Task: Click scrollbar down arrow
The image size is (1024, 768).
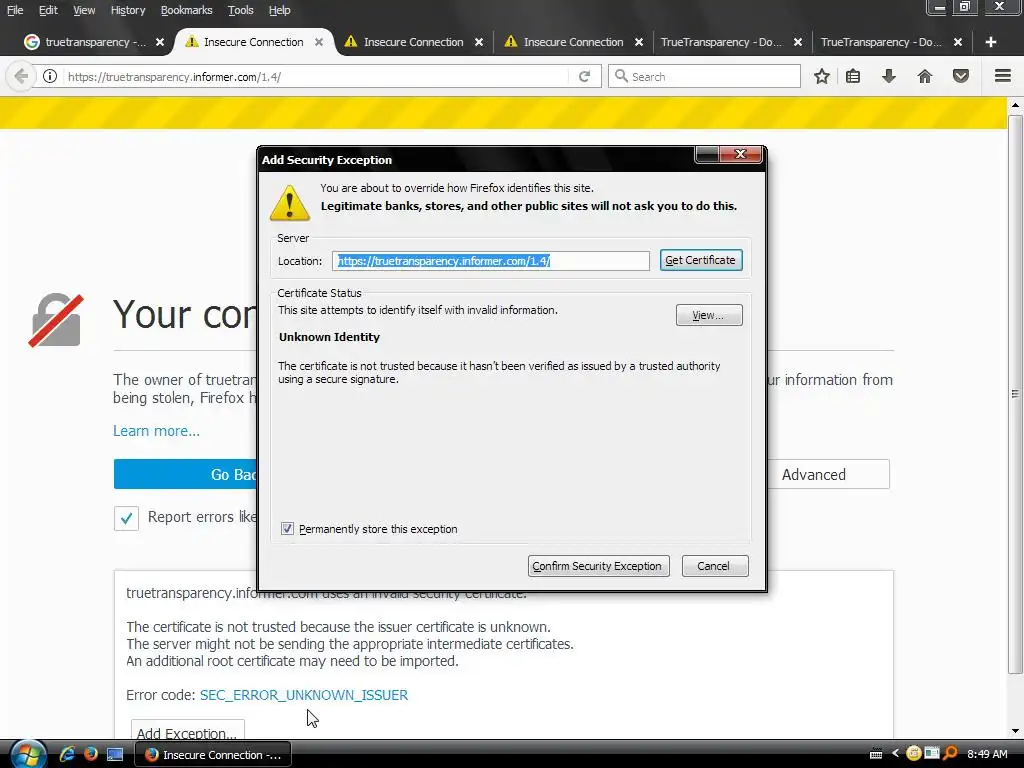Action: 1015,731
